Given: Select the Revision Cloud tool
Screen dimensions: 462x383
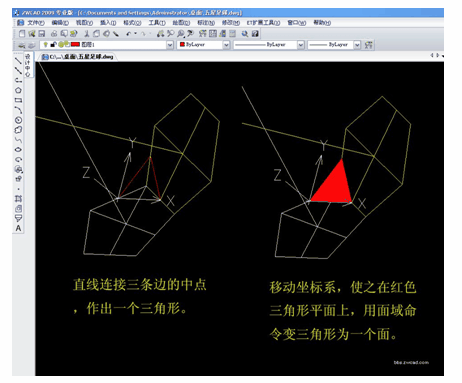Looking at the screenshot, I should click(x=18, y=130).
